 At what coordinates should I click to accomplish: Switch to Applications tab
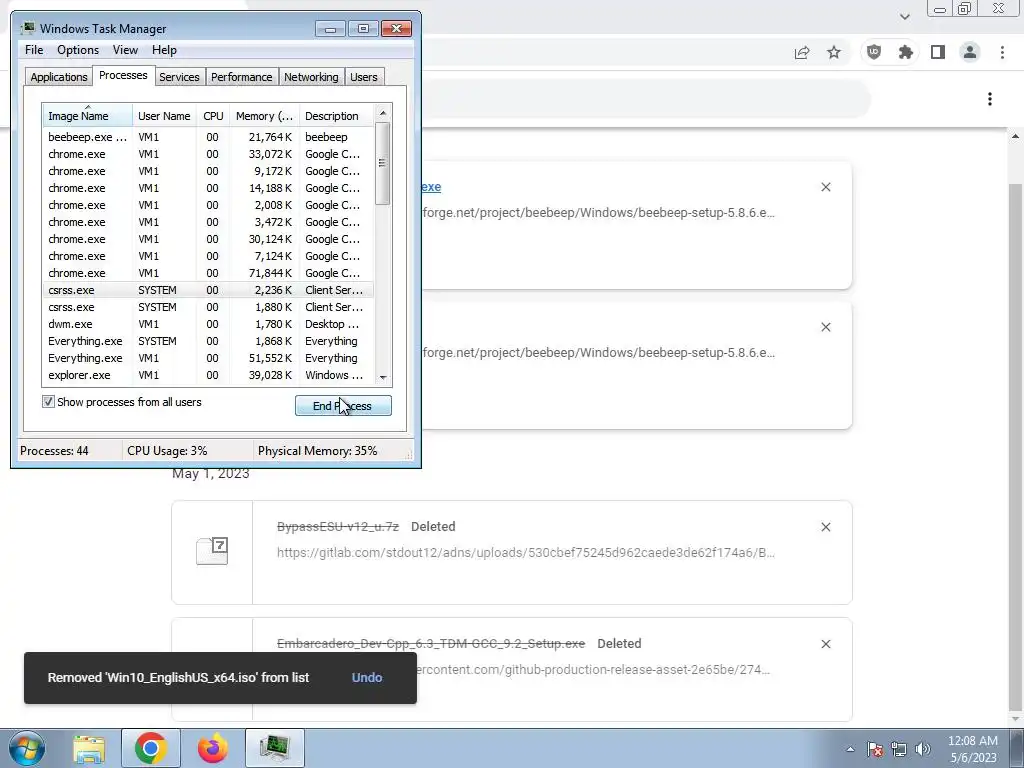click(x=59, y=77)
